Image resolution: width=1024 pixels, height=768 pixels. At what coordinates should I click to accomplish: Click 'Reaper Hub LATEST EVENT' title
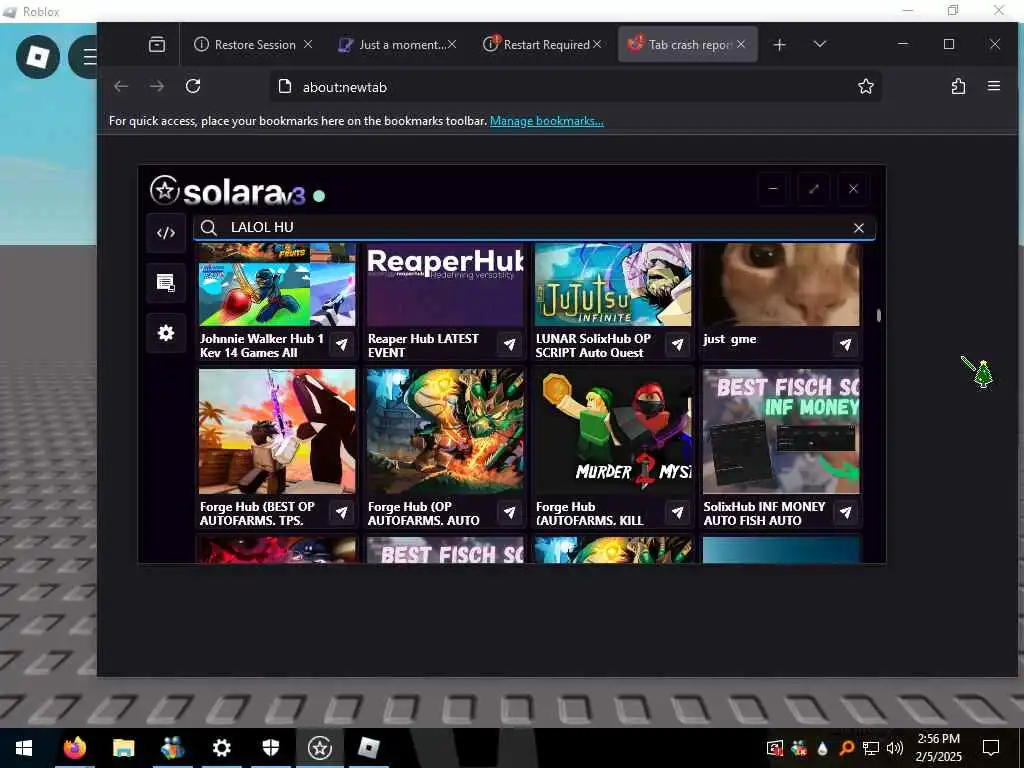pos(423,345)
